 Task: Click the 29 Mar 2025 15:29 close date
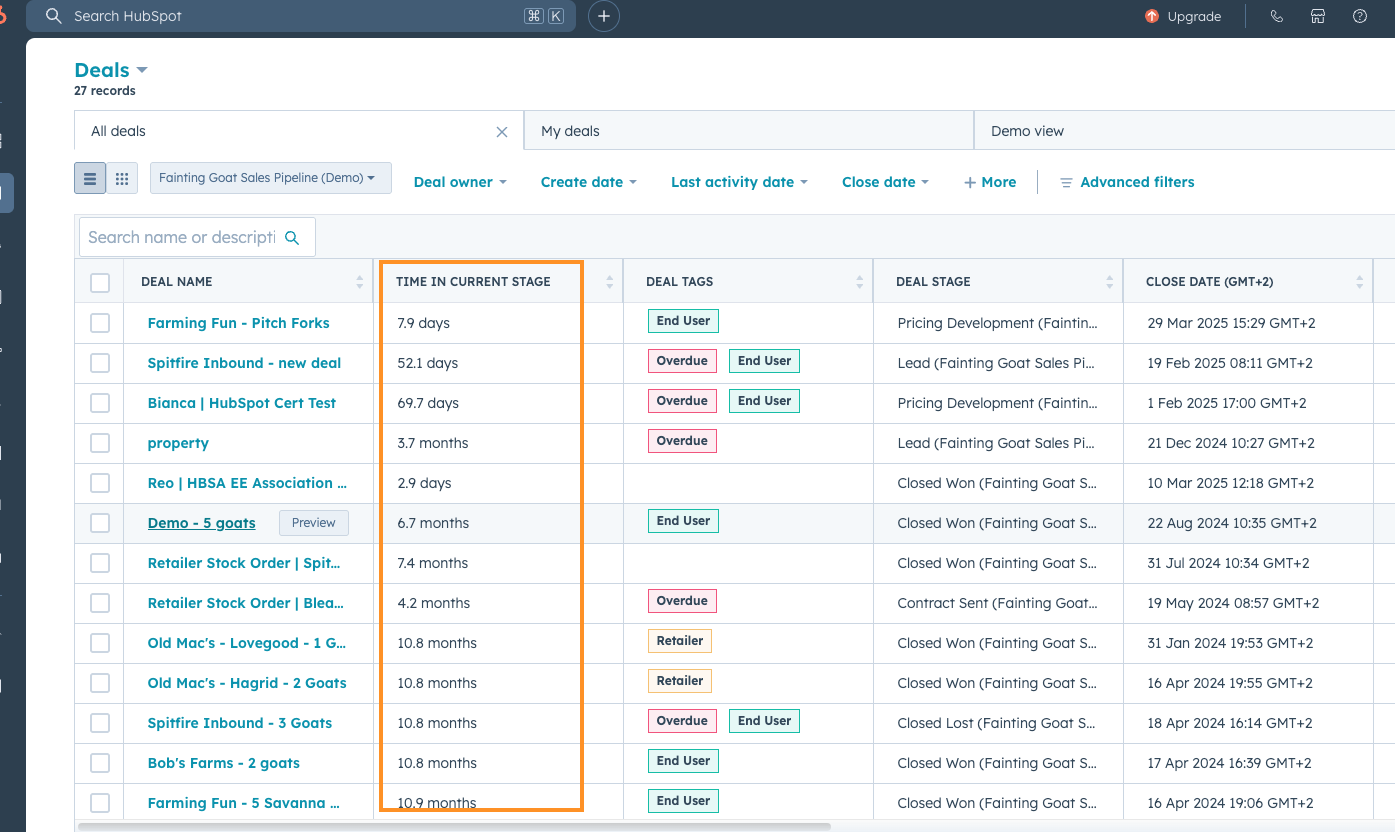[x=1229, y=323]
